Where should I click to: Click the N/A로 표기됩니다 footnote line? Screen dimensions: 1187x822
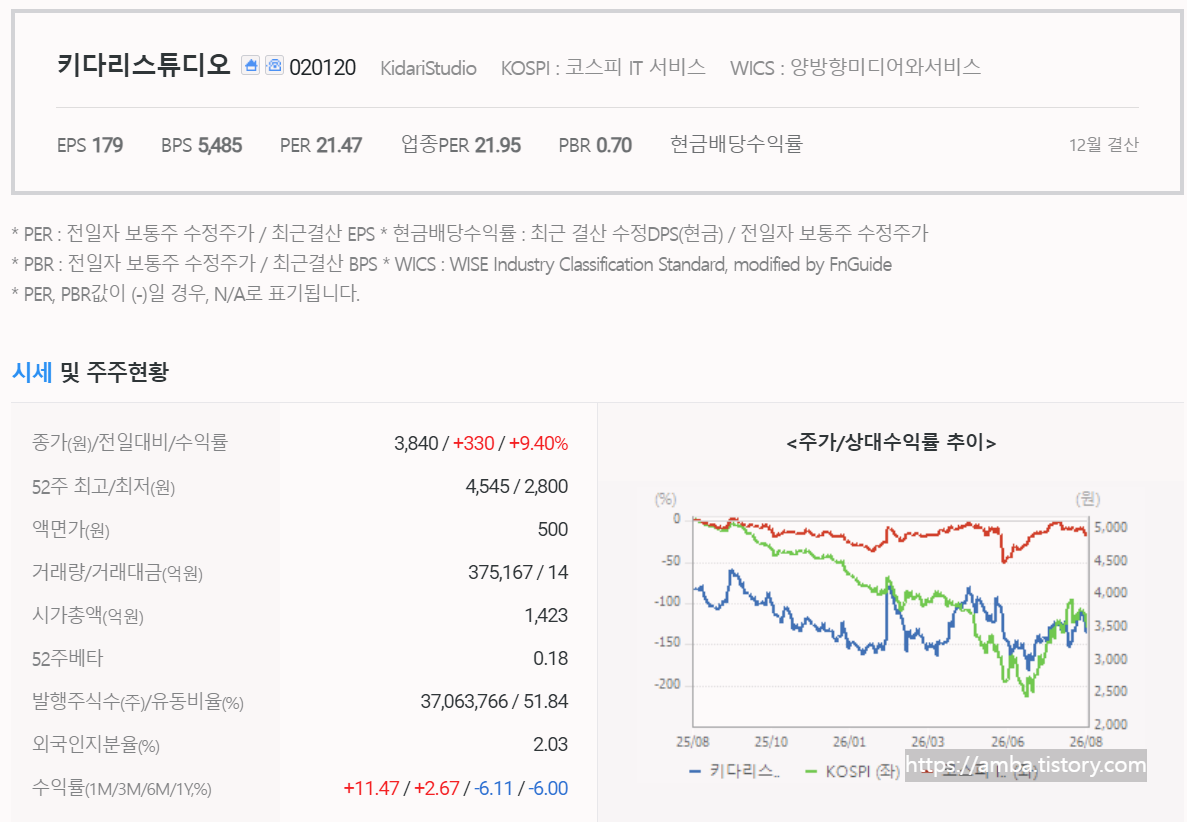click(x=185, y=294)
